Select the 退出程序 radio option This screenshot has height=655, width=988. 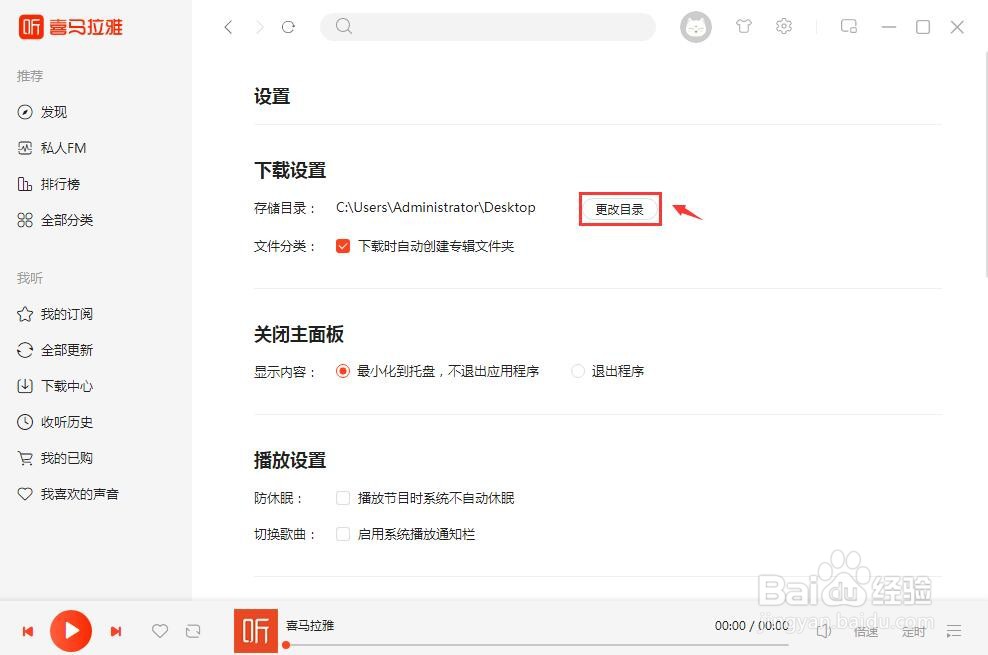coord(578,370)
